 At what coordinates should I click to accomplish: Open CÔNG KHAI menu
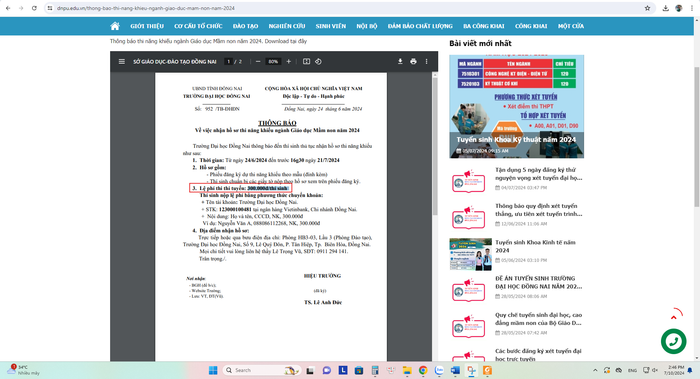[x=531, y=26]
